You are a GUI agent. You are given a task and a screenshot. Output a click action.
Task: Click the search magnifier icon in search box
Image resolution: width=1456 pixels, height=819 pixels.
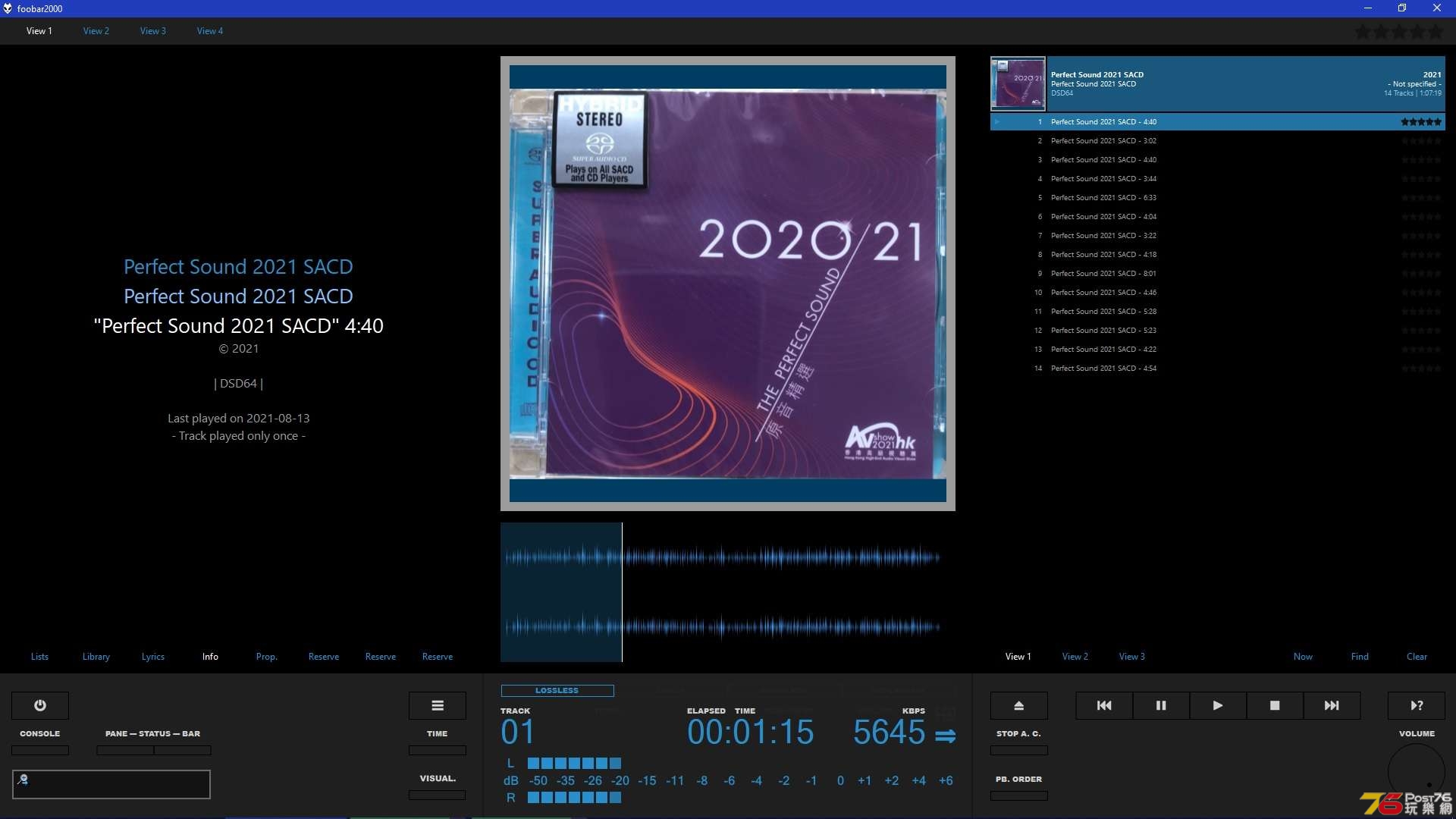pyautogui.click(x=23, y=779)
